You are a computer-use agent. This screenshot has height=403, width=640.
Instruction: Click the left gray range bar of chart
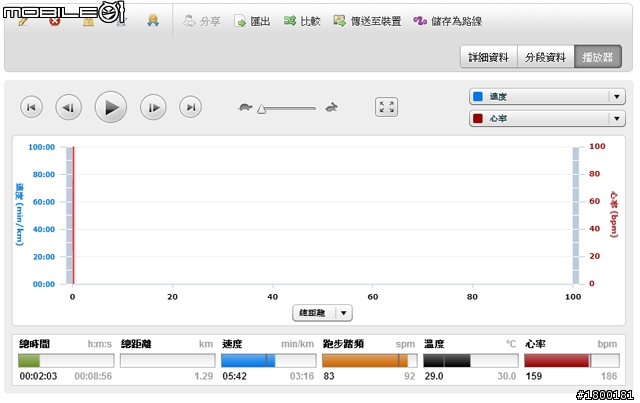point(69,215)
